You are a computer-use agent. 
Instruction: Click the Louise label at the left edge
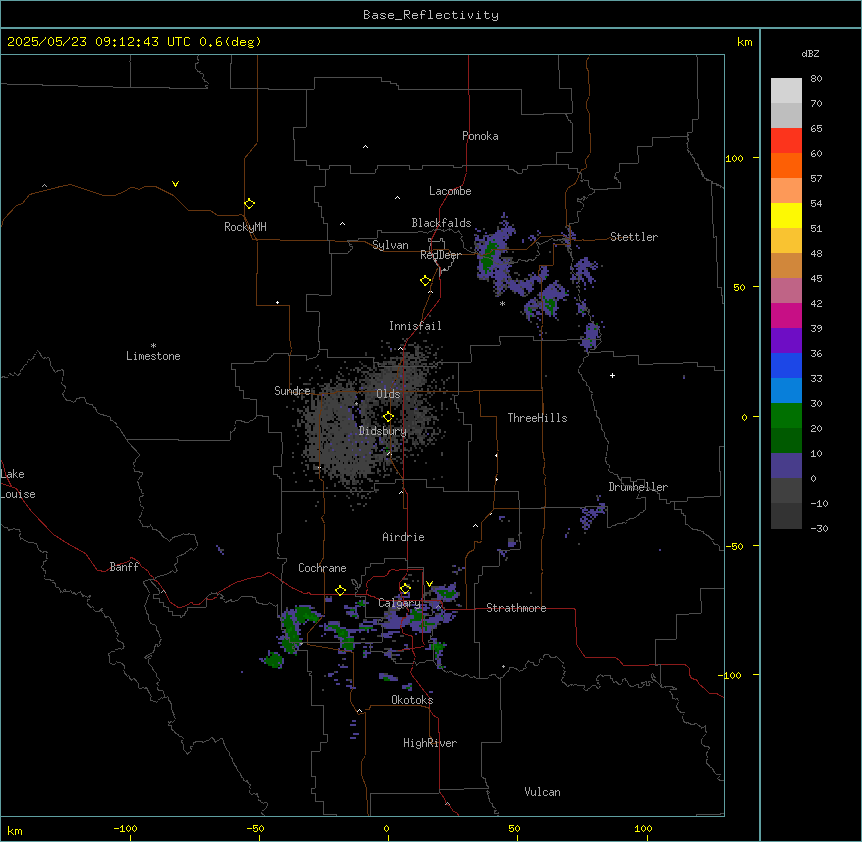tap(18, 494)
